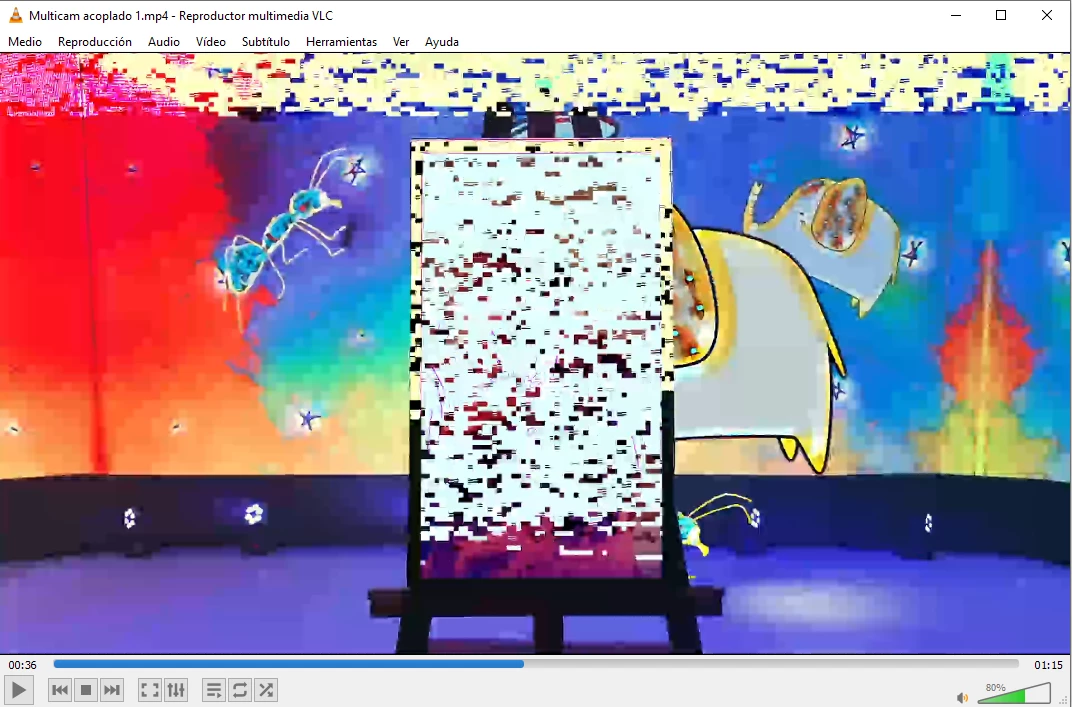This screenshot has width=1072, height=707.
Task: Open the Ayuda menu
Action: (442, 42)
